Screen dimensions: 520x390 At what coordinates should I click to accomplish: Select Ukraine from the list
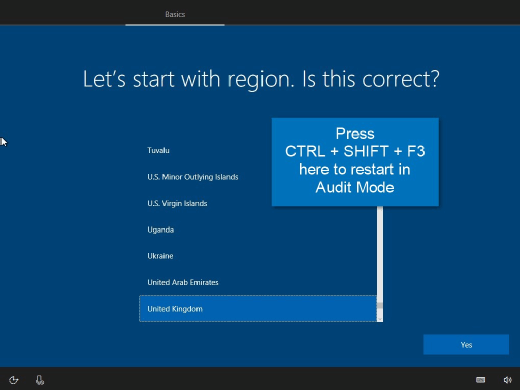pos(258,256)
